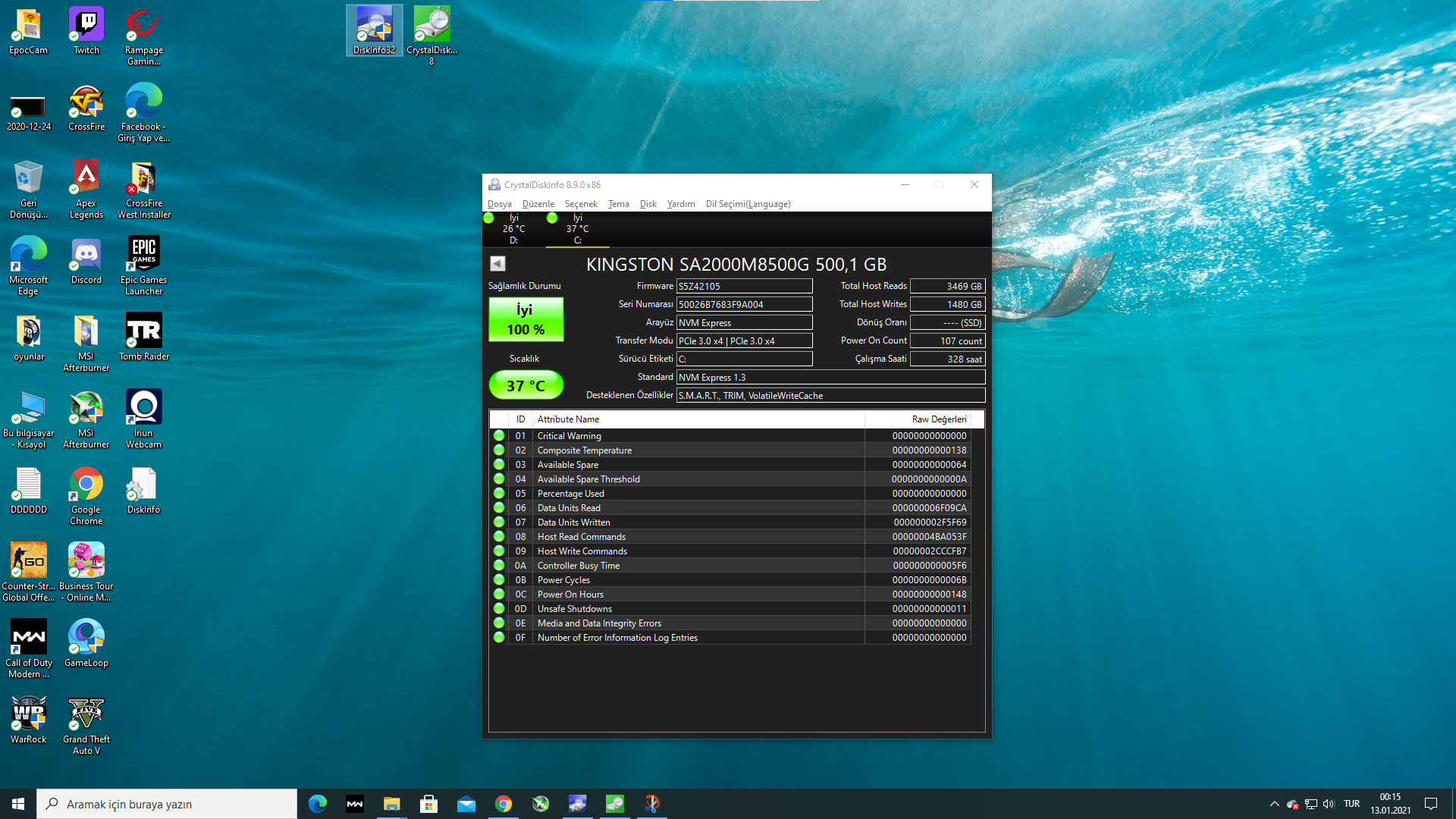Open Rampage Gaming desktop icon
Image resolution: width=1456 pixels, height=819 pixels.
point(143,37)
